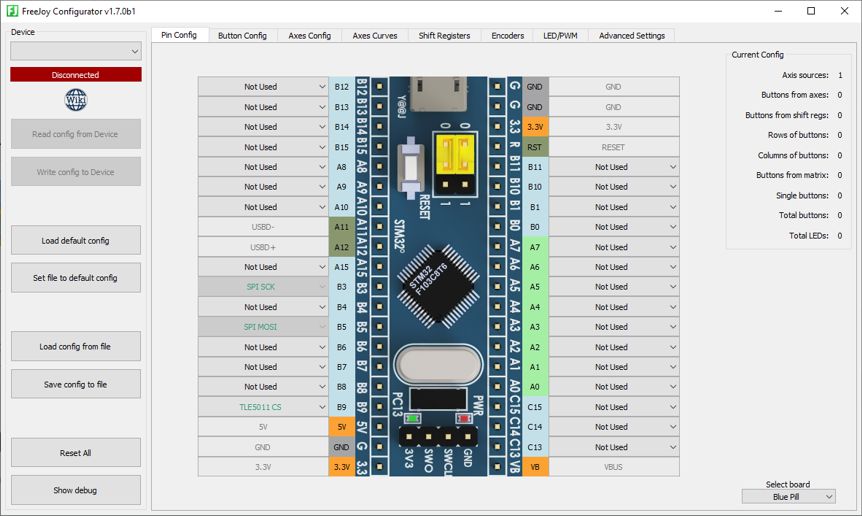
Task: Open pin B10 function dropdown
Action: 614,187
